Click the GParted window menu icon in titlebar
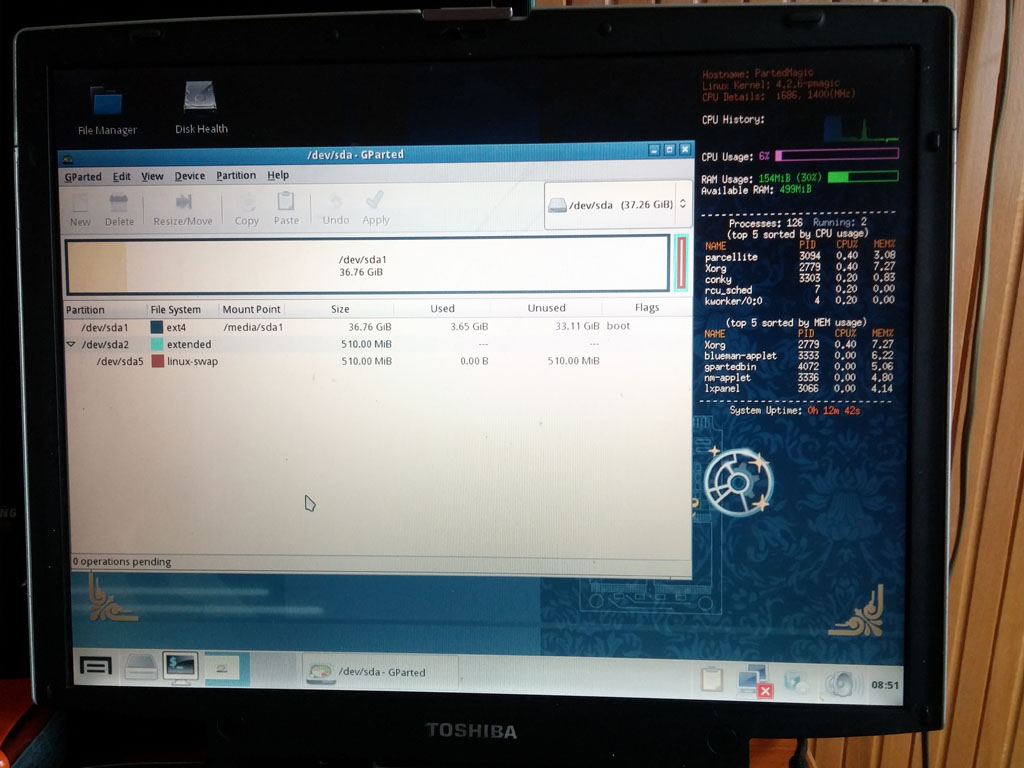The width and height of the screenshot is (1024, 768). click(68, 159)
